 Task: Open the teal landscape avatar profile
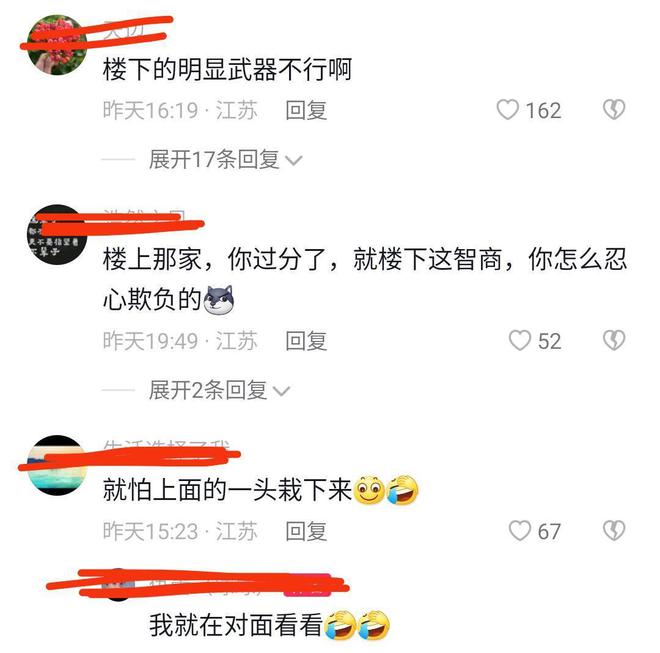[x=57, y=465]
